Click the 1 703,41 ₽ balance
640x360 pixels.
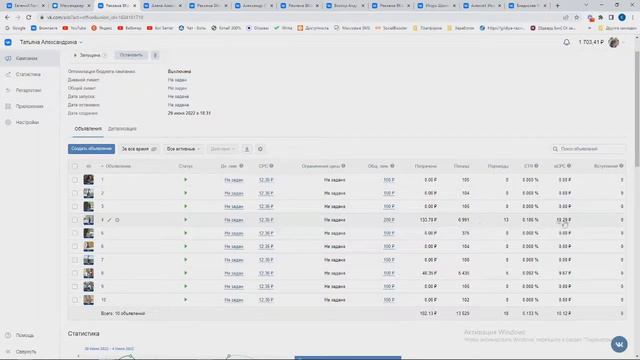click(591, 42)
